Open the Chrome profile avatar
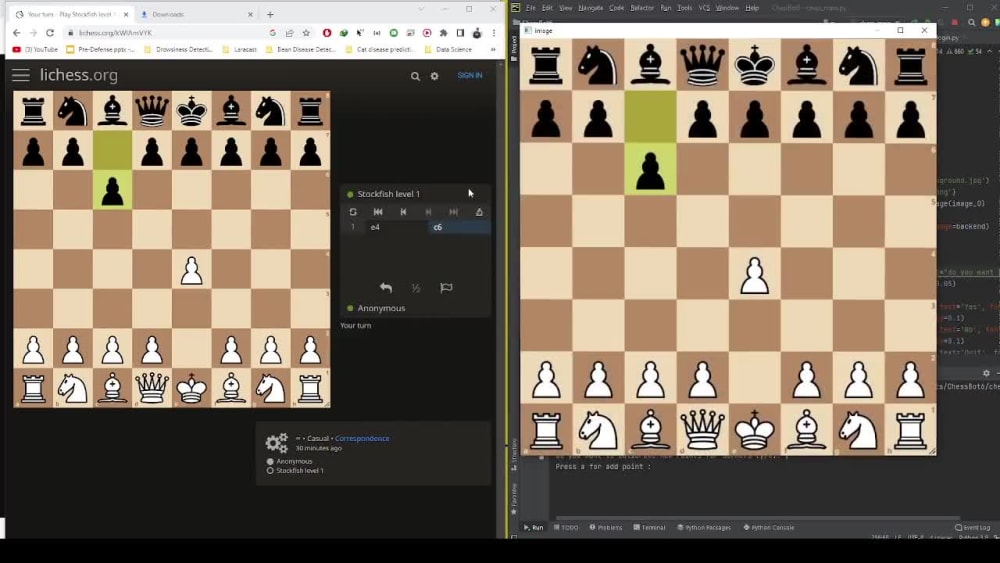 (476, 33)
